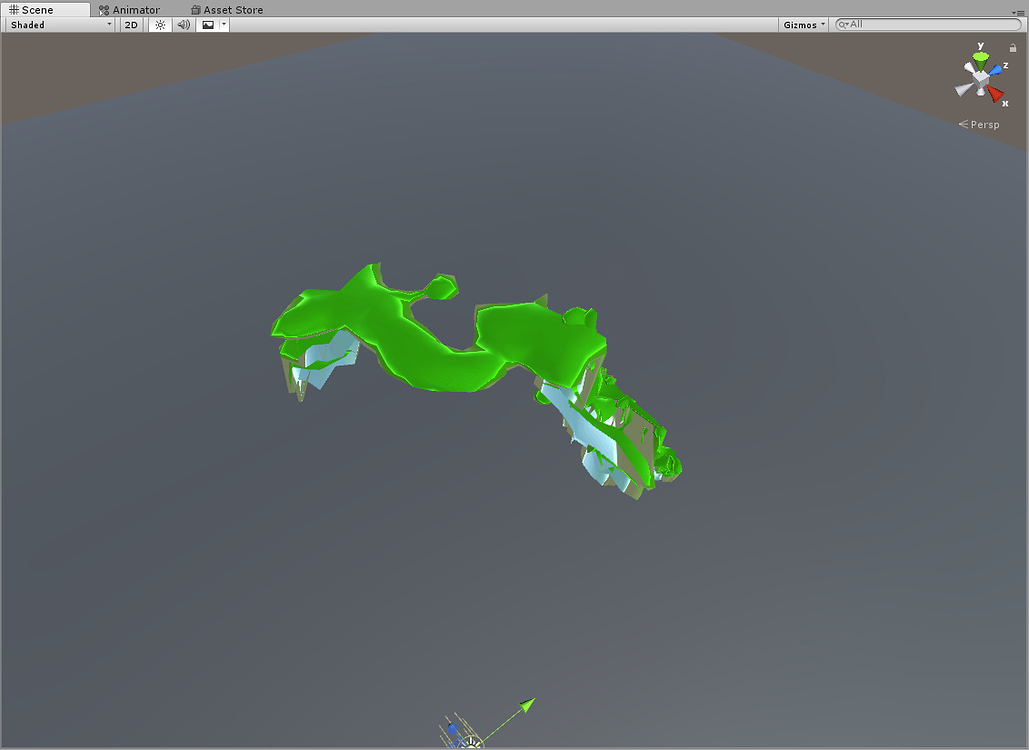Select the blue Z axis cone on the gizmo

[x=994, y=69]
